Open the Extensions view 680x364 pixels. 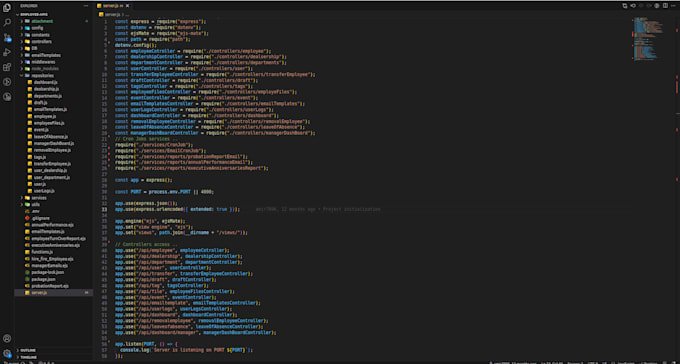(x=7, y=67)
